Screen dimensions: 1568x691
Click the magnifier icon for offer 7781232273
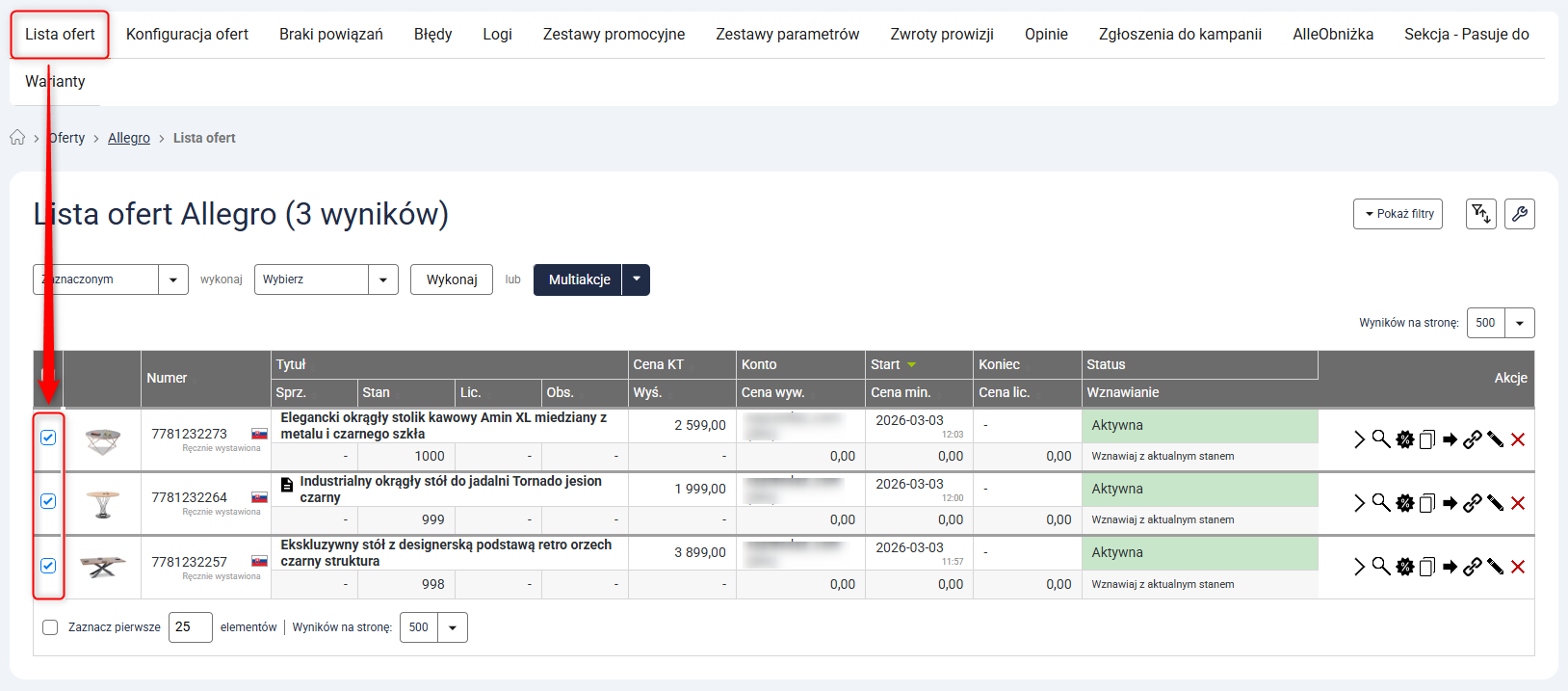coord(1380,439)
